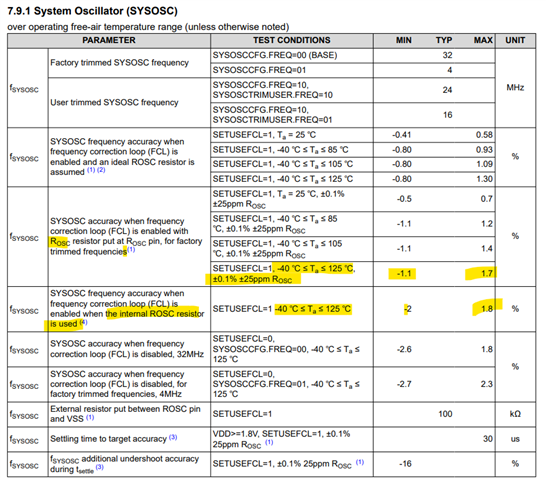Click the UNIT column header
The image size is (546, 480).
[515, 40]
